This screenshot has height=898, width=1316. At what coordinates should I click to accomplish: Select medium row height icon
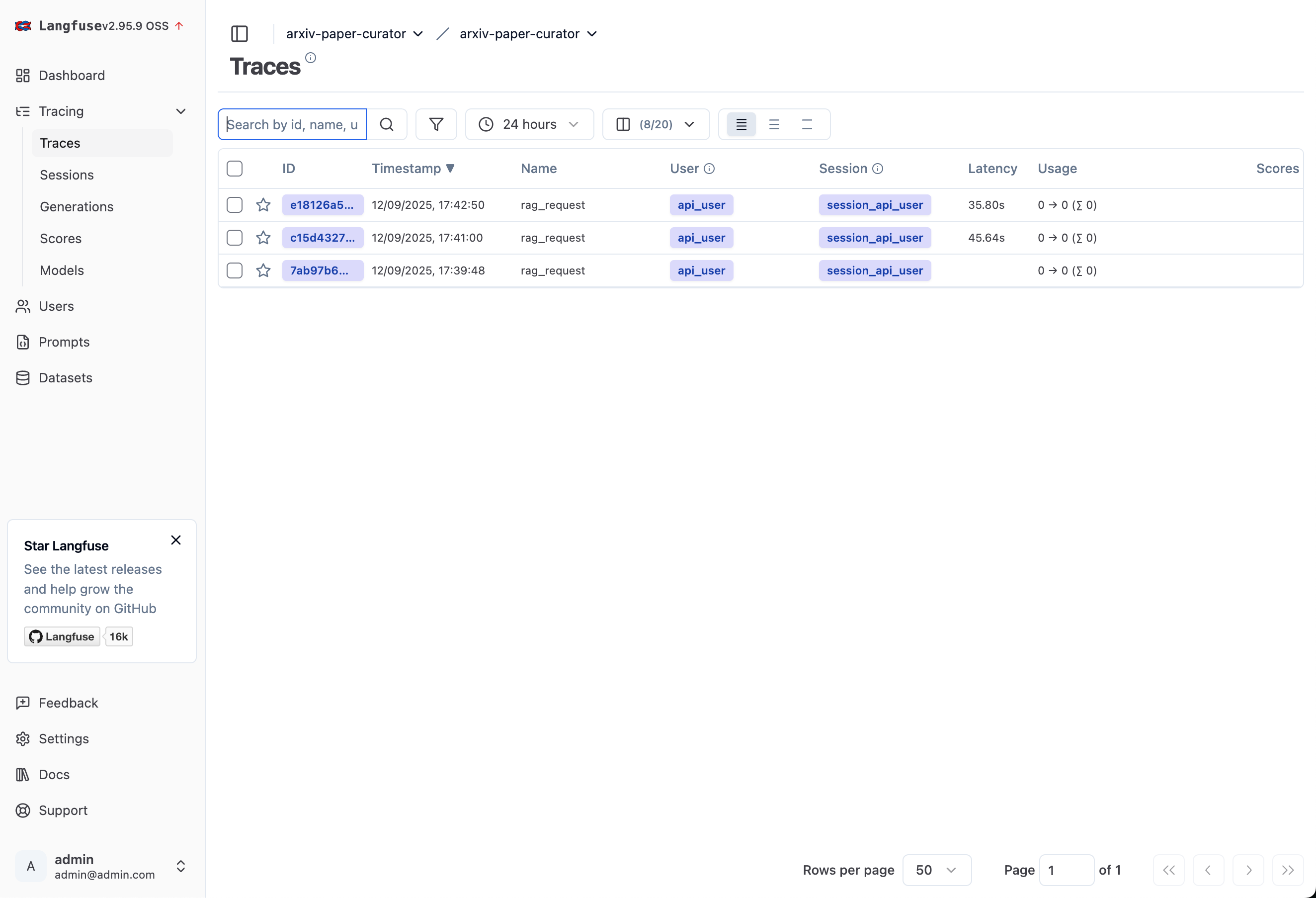click(774, 125)
